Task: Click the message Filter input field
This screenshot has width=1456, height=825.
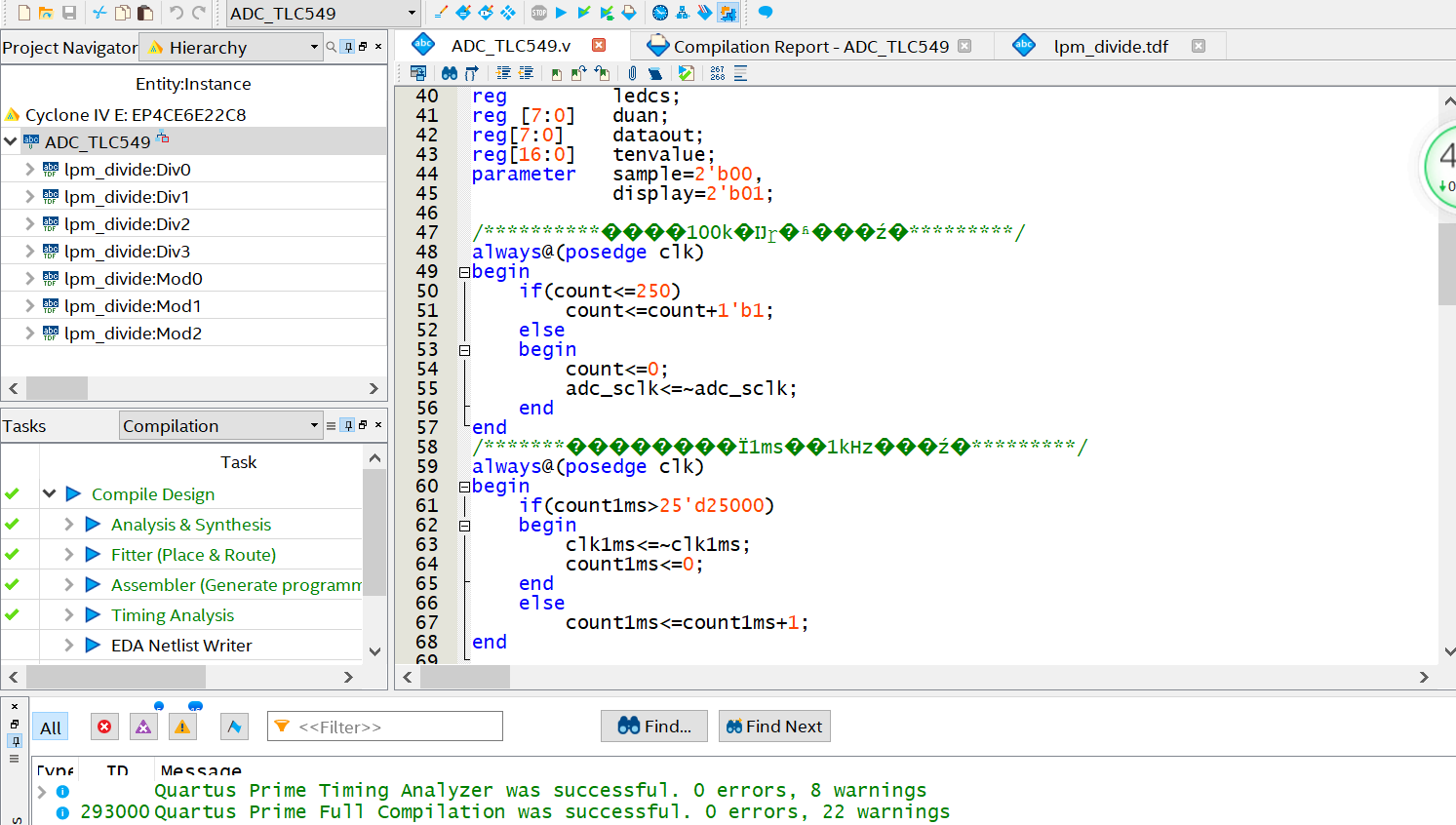Action: [x=385, y=727]
